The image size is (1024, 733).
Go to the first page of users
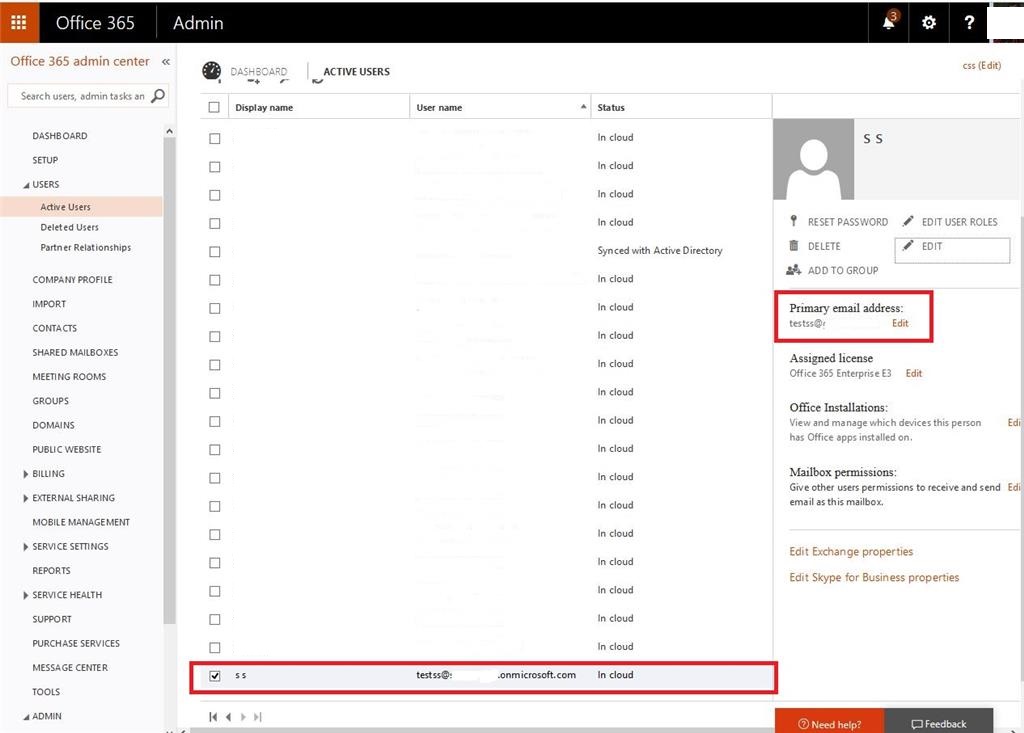pyautogui.click(x=213, y=717)
